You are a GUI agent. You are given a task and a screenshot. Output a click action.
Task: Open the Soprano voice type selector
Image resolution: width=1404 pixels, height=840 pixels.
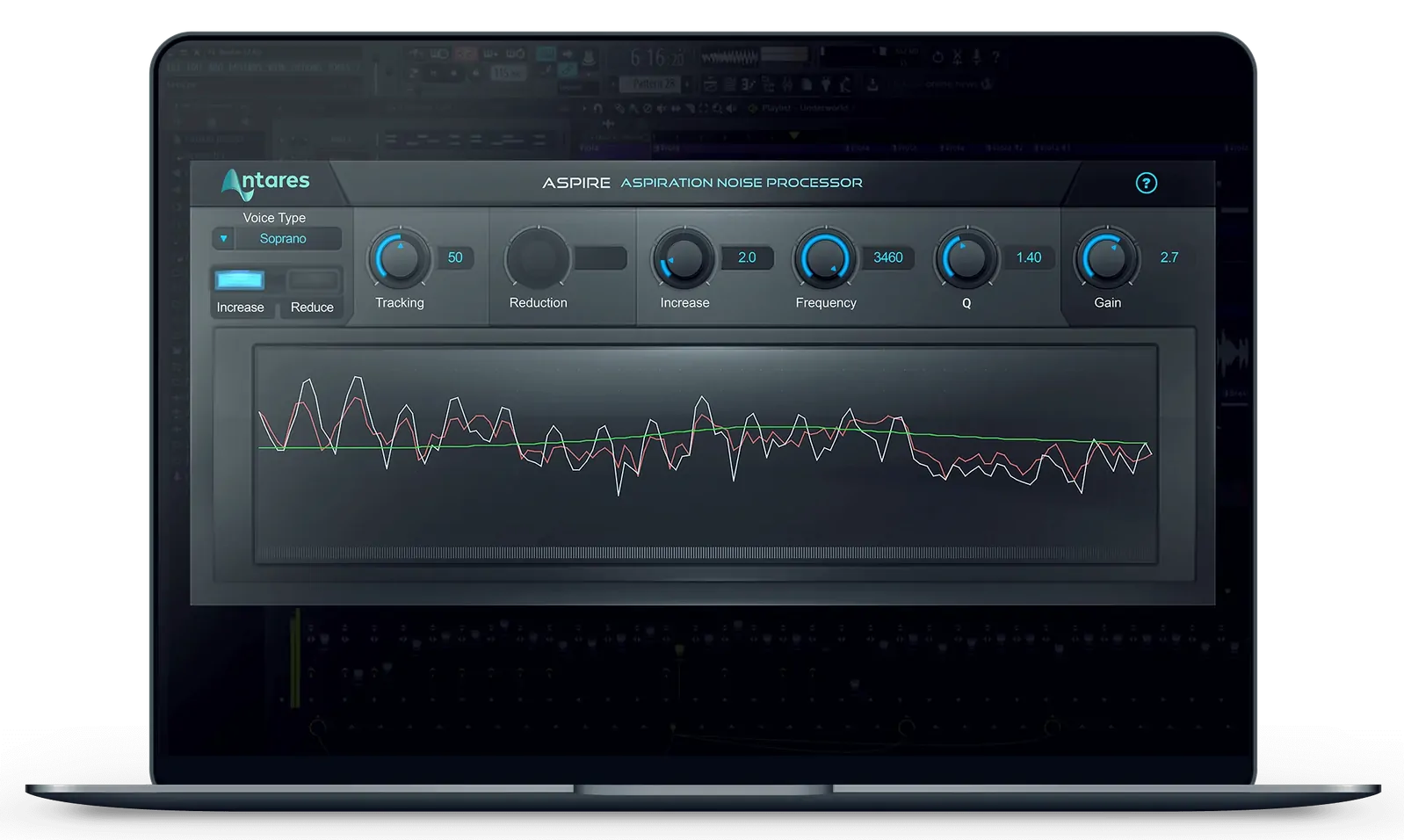coord(283,238)
